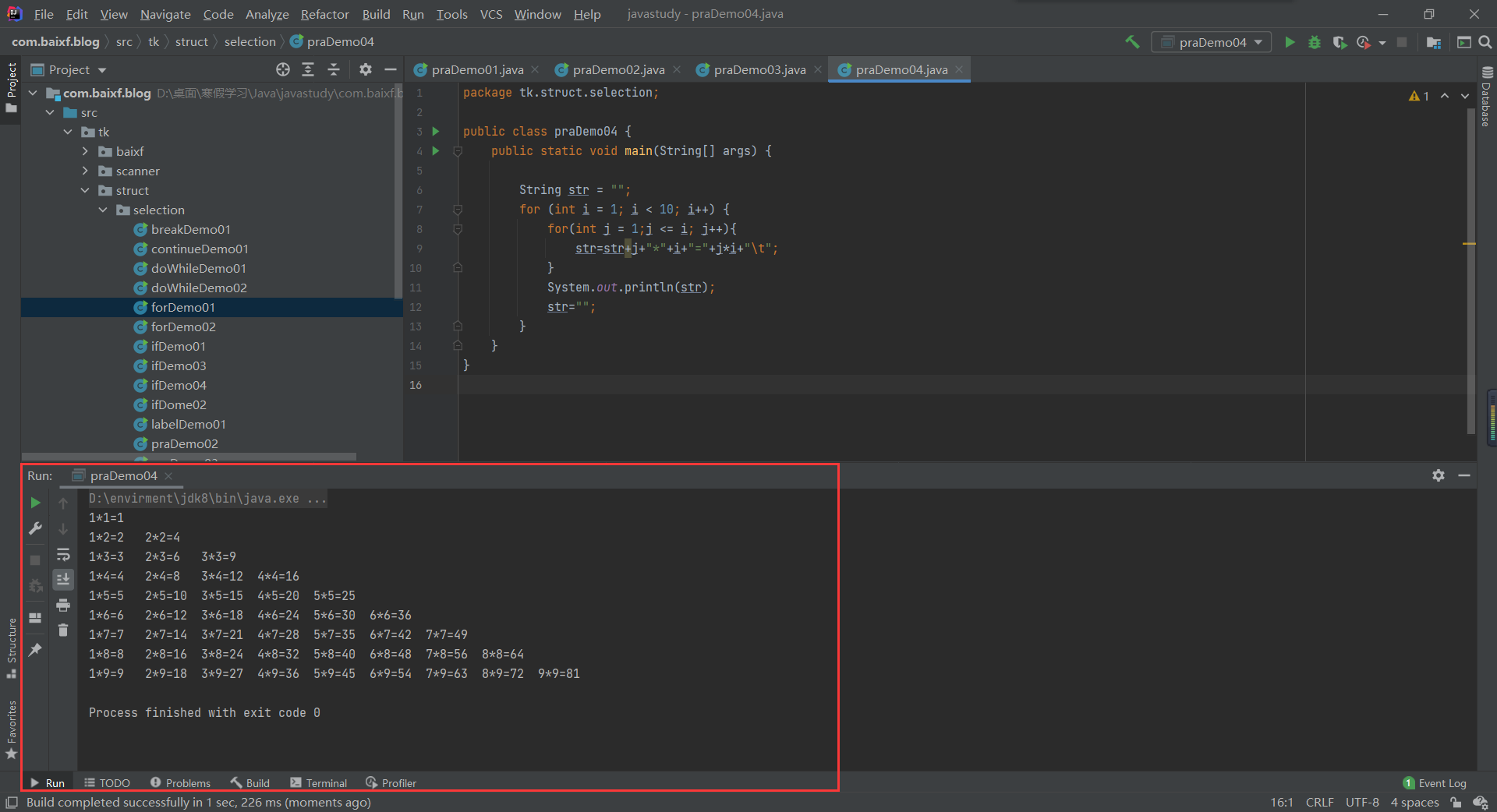Expand the scanner package node
The width and height of the screenshot is (1497, 812).
coord(85,171)
